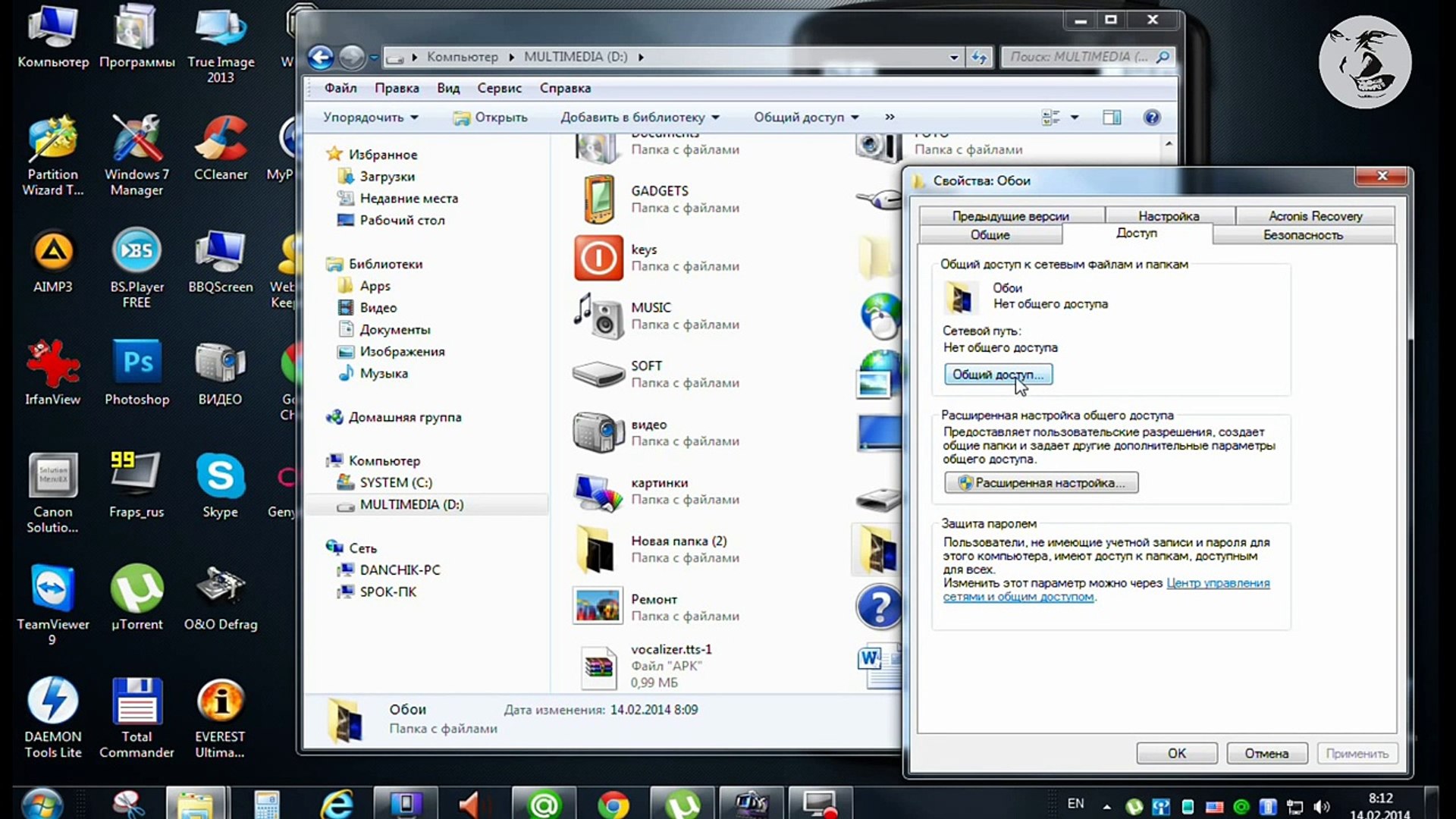Open address bar history dropdown arrow
Image resolution: width=1456 pixels, height=819 pixels.
[x=953, y=57]
